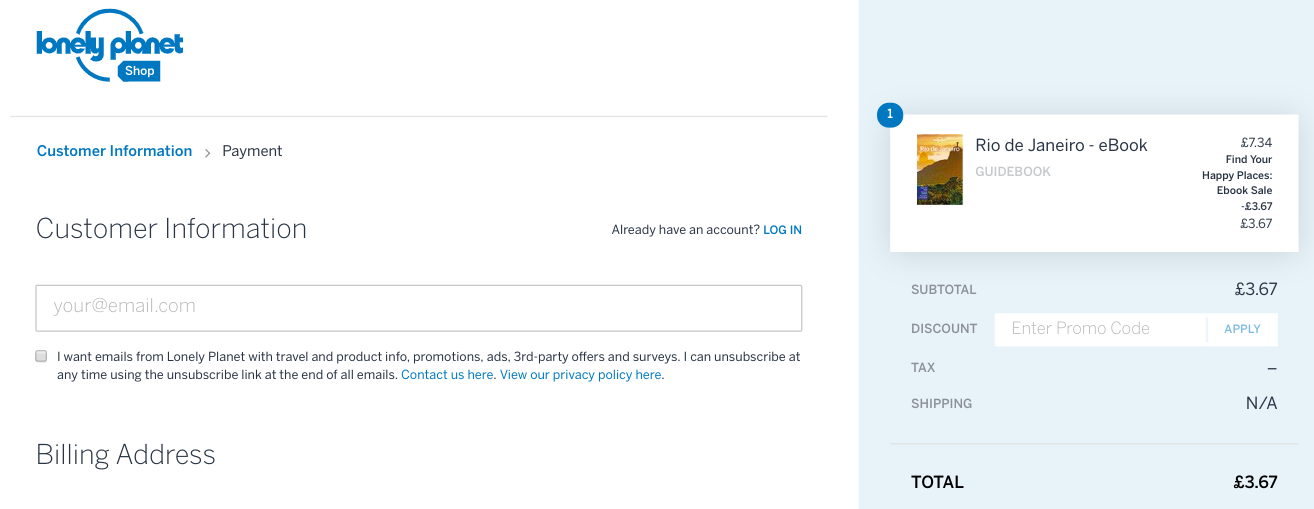Switch to the Payment breadcrumb step

coord(252,151)
